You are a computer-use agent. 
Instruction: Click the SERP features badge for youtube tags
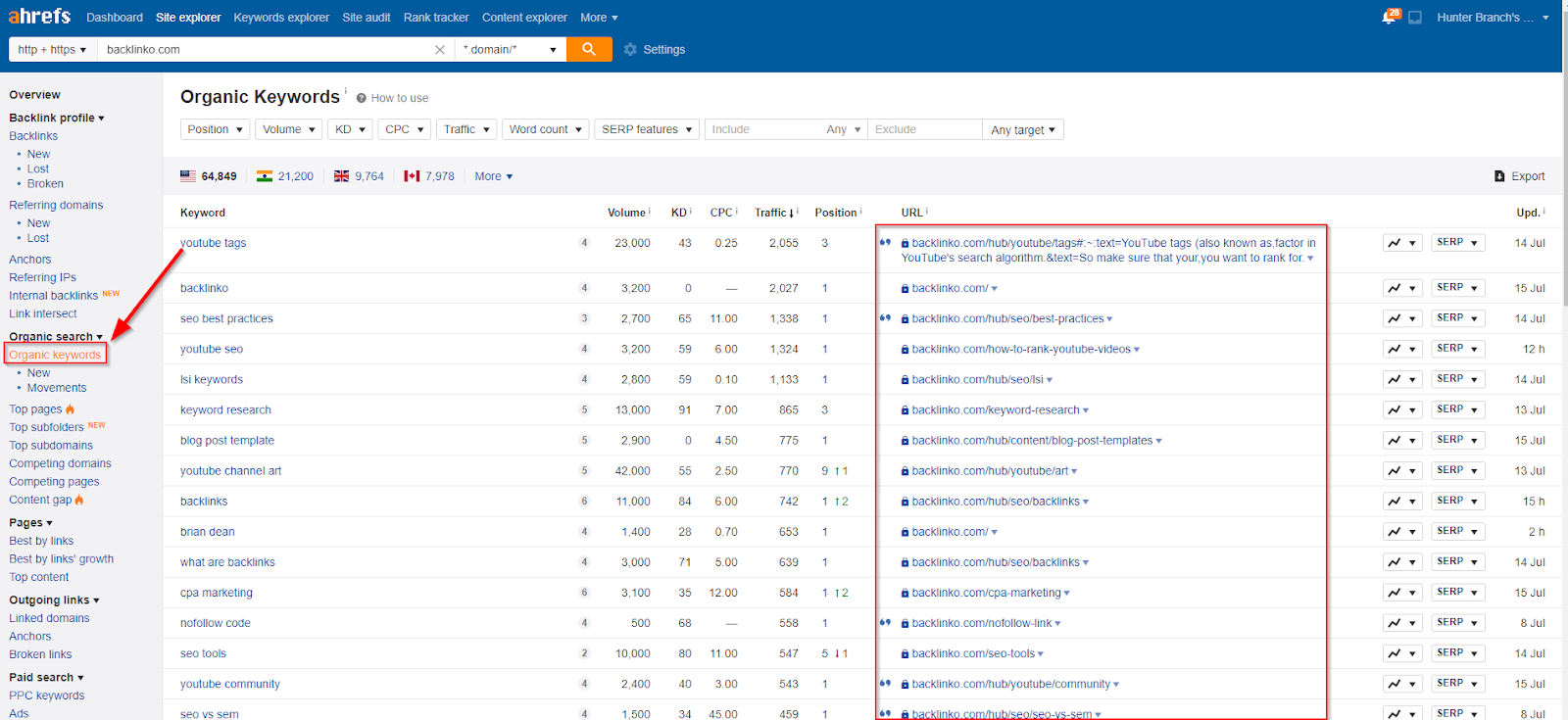584,243
